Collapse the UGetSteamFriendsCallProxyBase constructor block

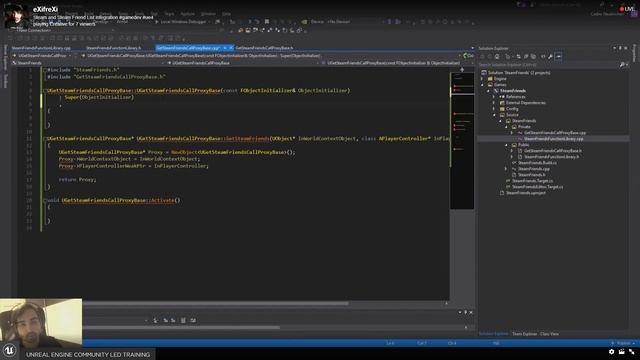pyautogui.click(x=45, y=91)
